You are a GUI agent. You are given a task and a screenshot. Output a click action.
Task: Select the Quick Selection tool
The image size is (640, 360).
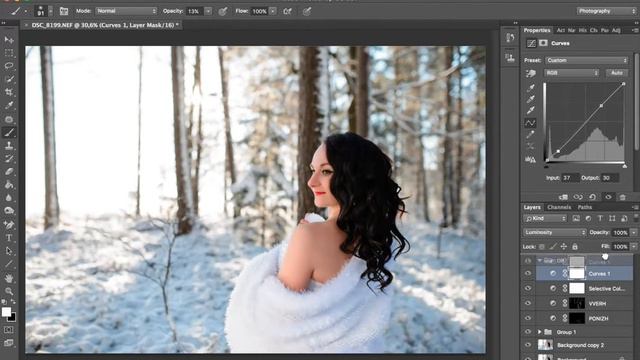[x=9, y=79]
